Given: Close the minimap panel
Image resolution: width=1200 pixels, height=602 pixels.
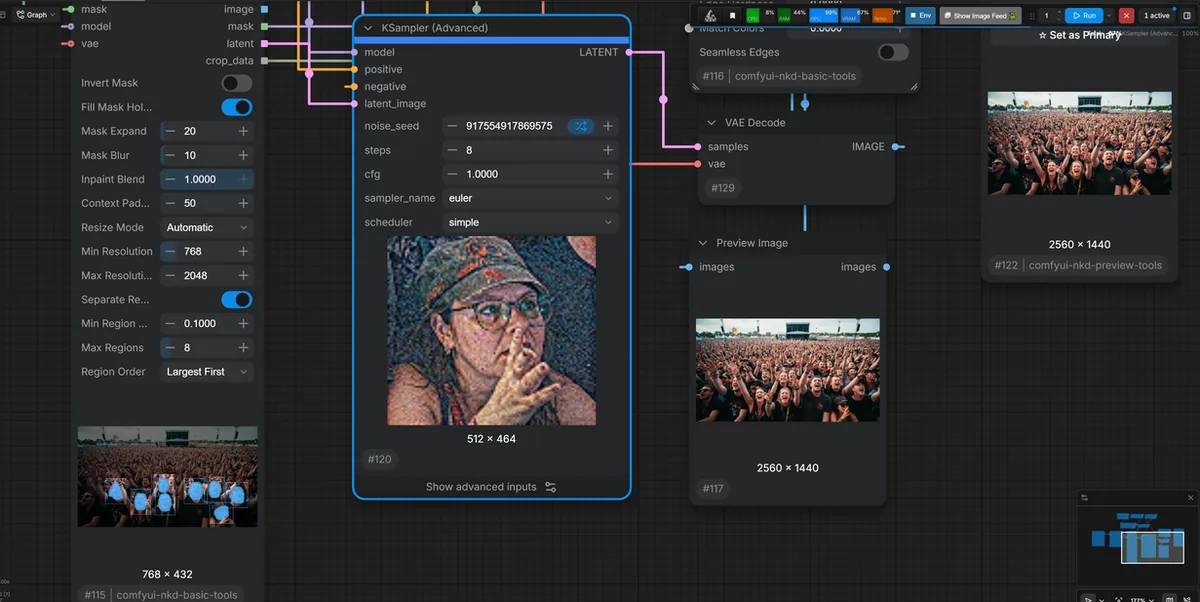Looking at the screenshot, I should [x=1190, y=497].
